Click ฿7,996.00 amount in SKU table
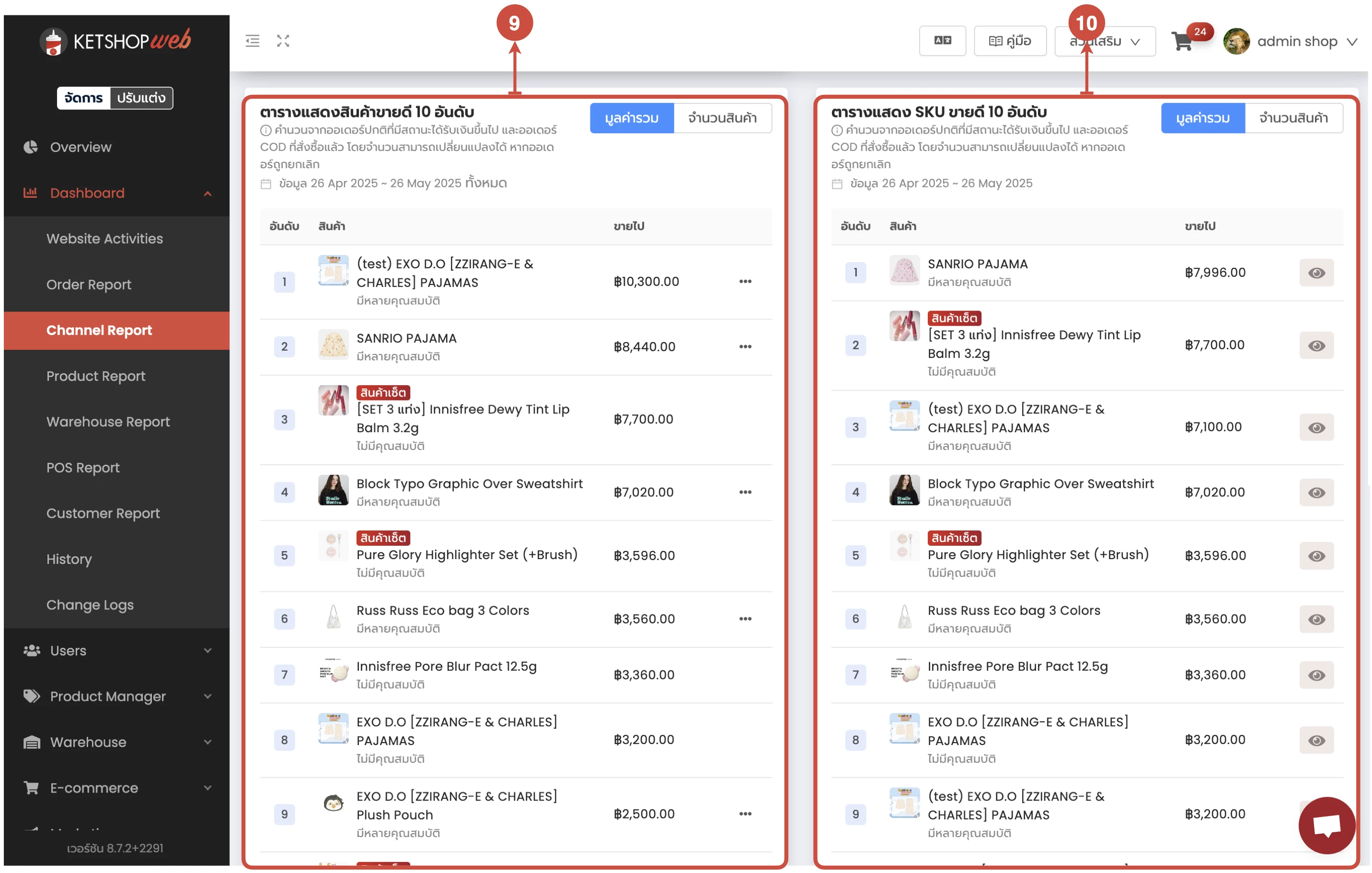Screen dimensions: 1372x873 pos(1215,273)
